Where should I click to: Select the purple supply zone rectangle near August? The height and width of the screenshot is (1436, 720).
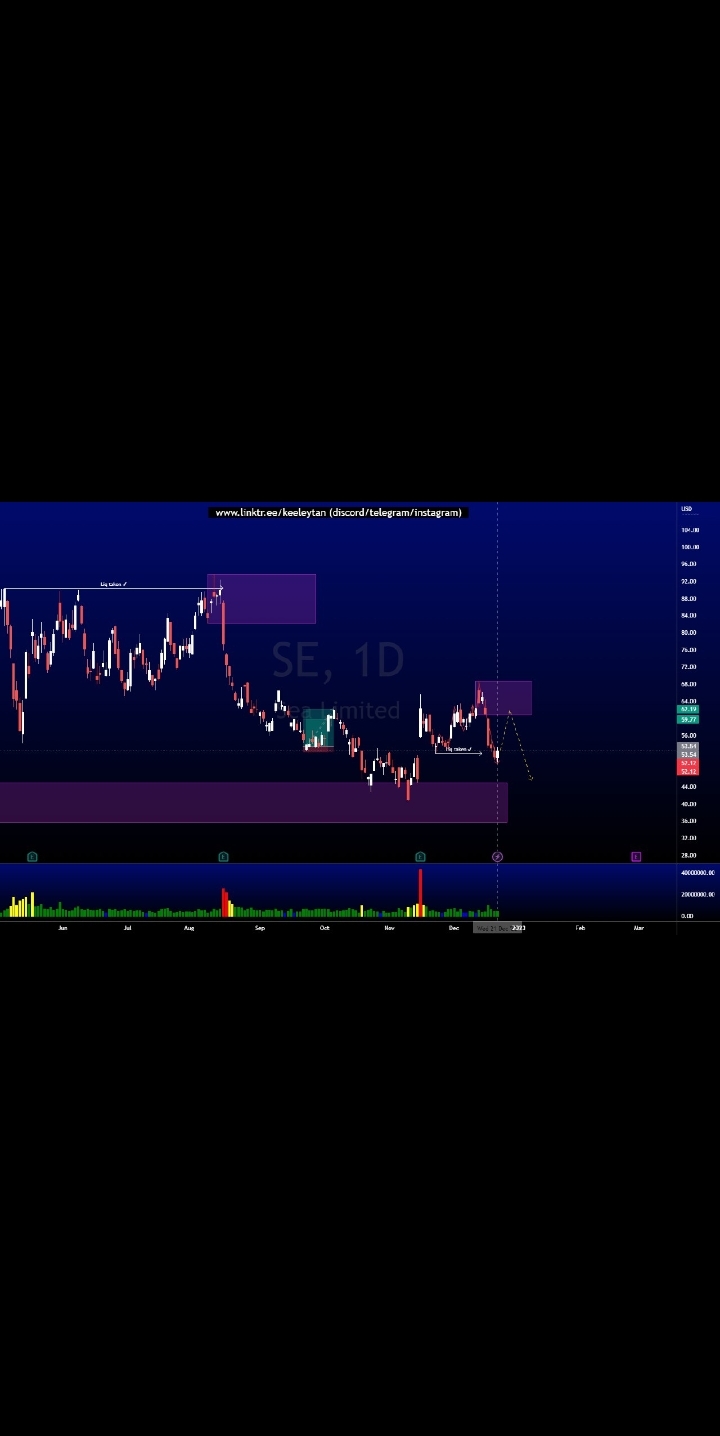tap(261, 598)
